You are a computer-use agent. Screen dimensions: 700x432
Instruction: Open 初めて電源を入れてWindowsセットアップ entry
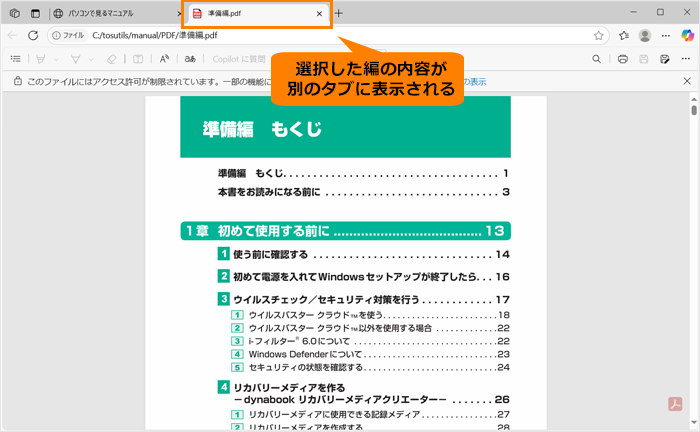point(363,277)
